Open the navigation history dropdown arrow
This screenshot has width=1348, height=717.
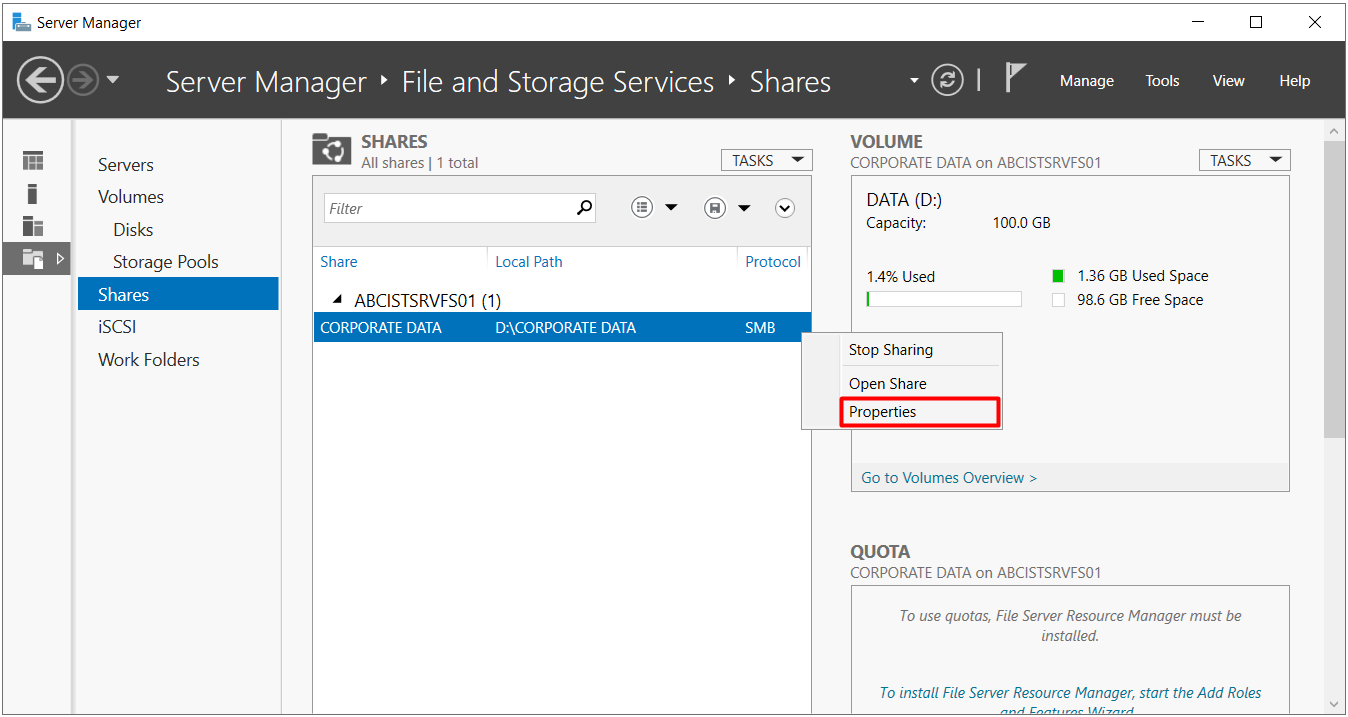(x=112, y=80)
